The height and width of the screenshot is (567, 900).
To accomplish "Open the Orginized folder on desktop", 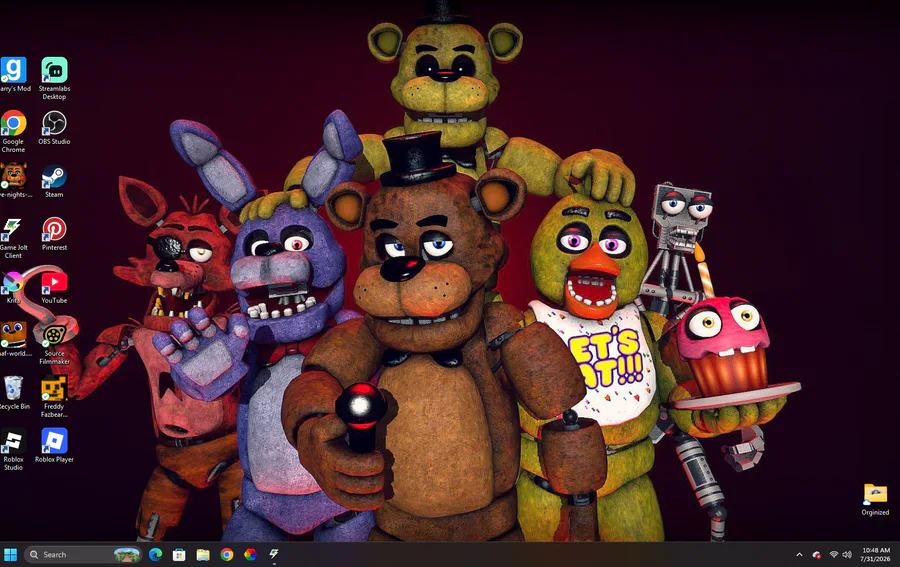I will 875,499.
